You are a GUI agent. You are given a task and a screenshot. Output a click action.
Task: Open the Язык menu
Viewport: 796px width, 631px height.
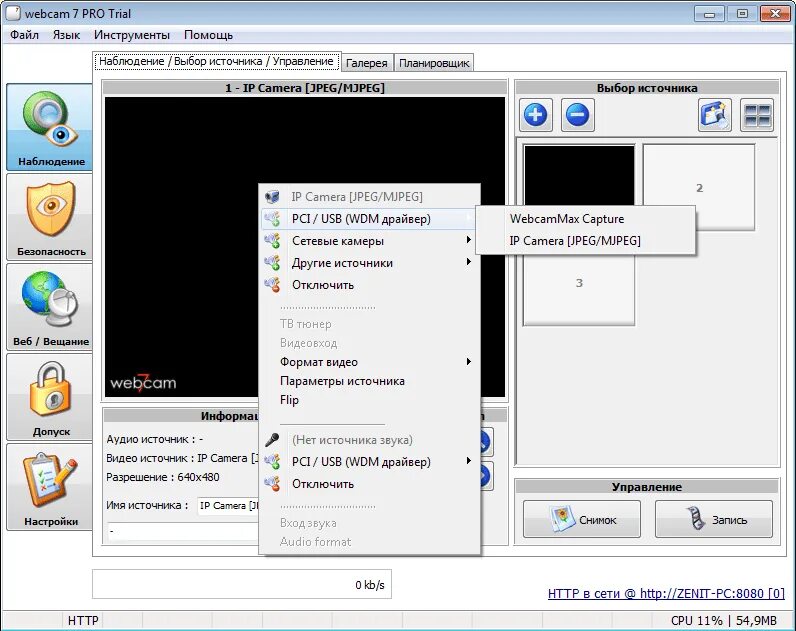point(66,35)
